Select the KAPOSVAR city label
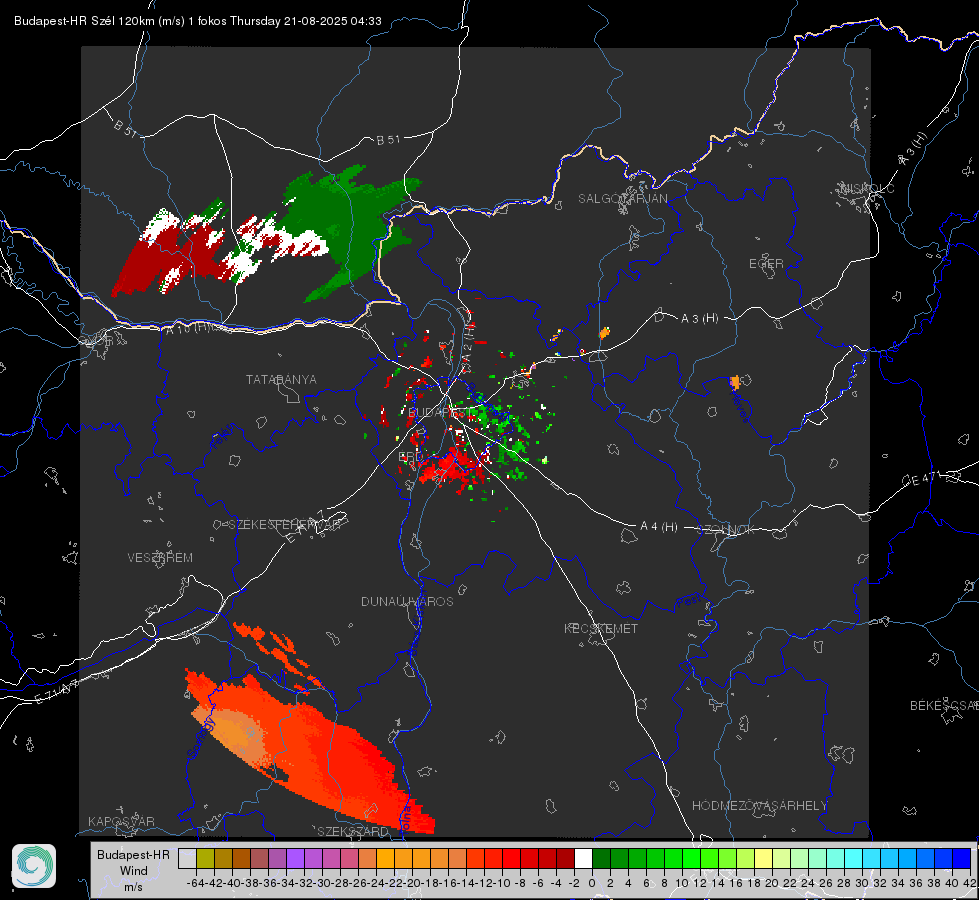979x900 pixels. [121, 821]
